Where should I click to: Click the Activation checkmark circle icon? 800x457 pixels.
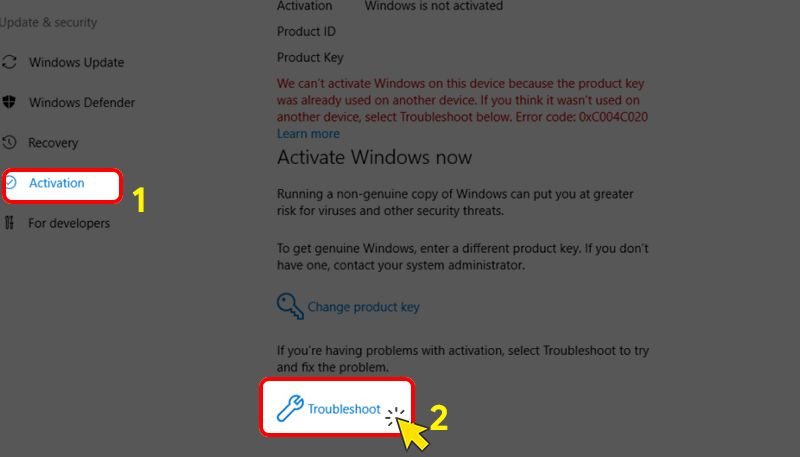(11, 183)
